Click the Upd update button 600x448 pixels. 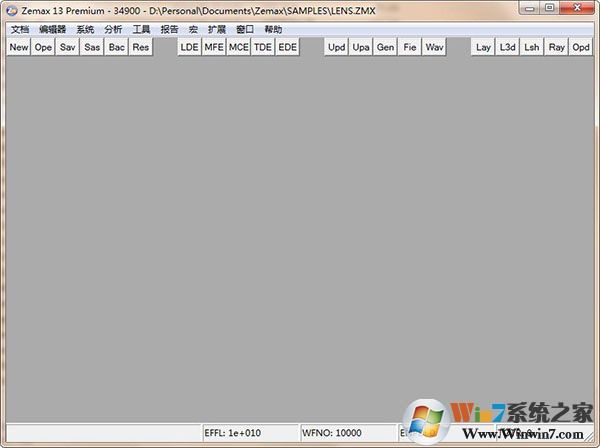click(x=336, y=47)
